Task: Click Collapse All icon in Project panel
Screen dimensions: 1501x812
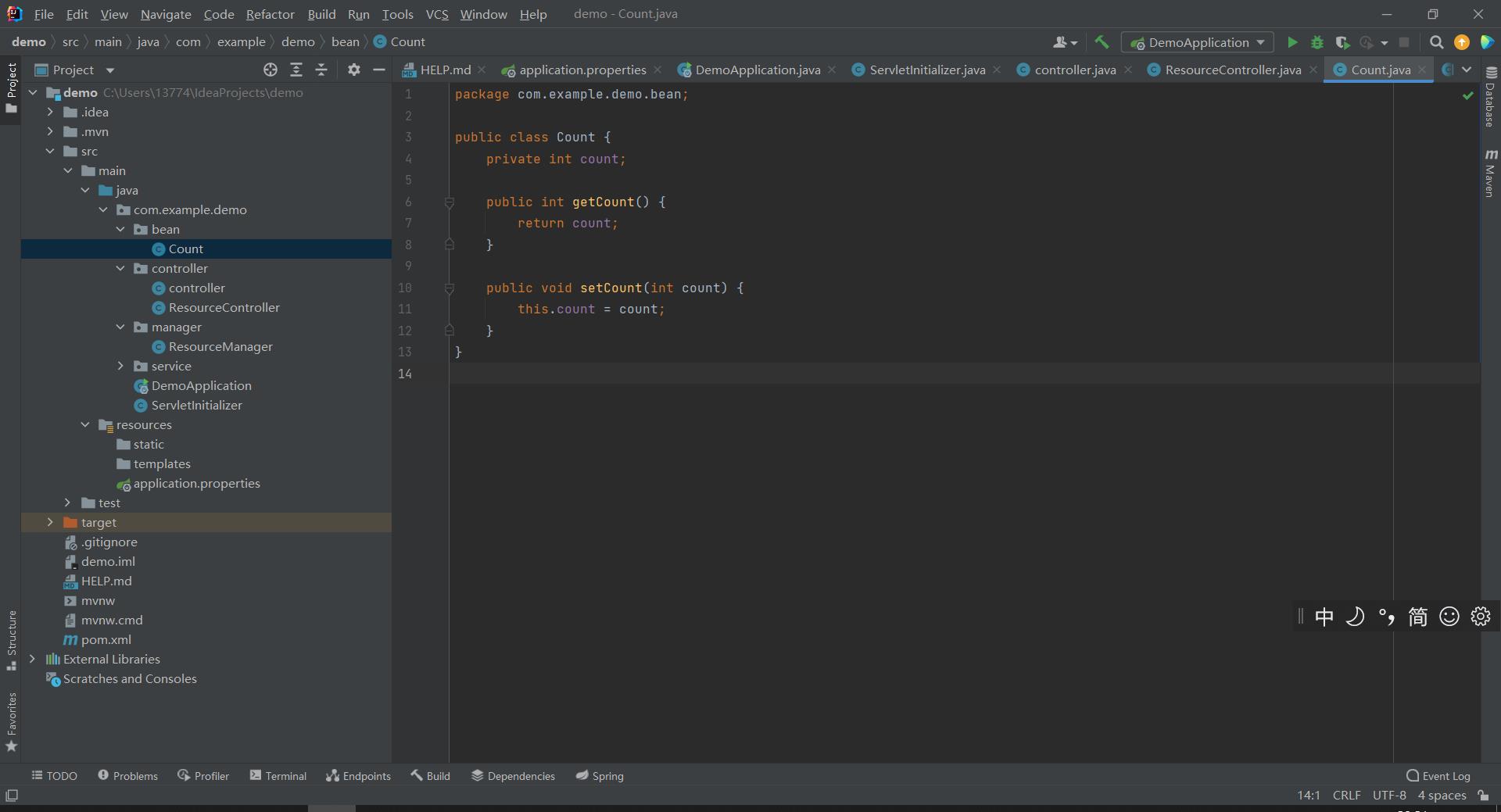Action: [x=321, y=70]
